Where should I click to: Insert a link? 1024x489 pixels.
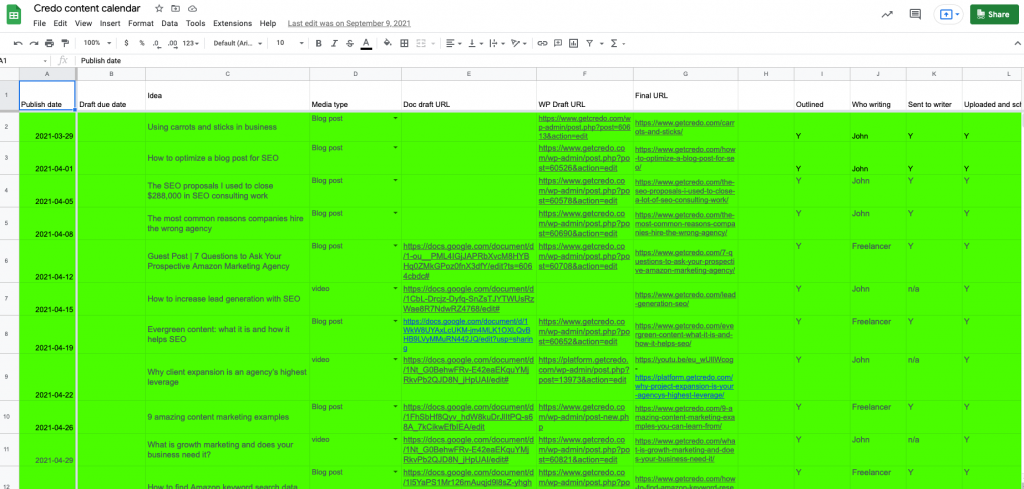(542, 43)
